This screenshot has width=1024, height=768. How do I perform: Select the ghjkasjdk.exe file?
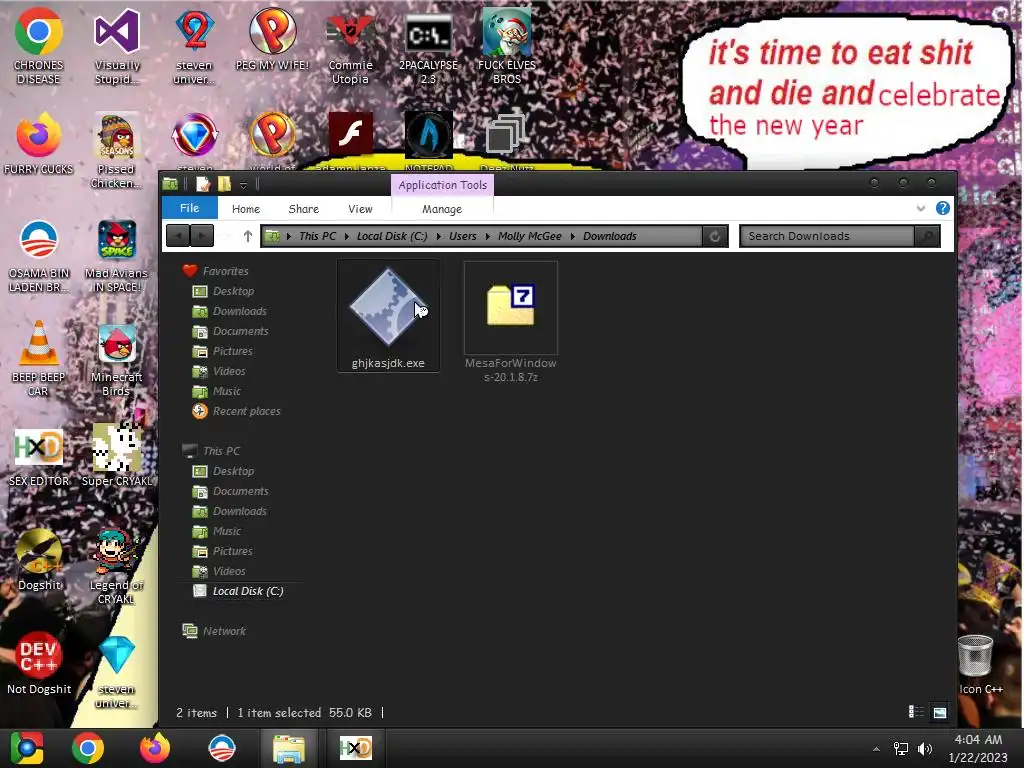[x=388, y=316]
